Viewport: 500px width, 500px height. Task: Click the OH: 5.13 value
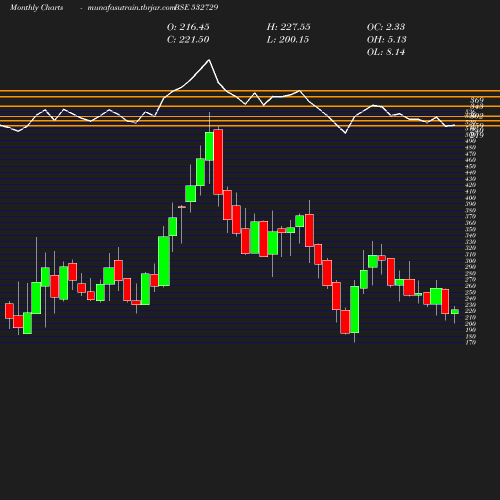(387, 40)
